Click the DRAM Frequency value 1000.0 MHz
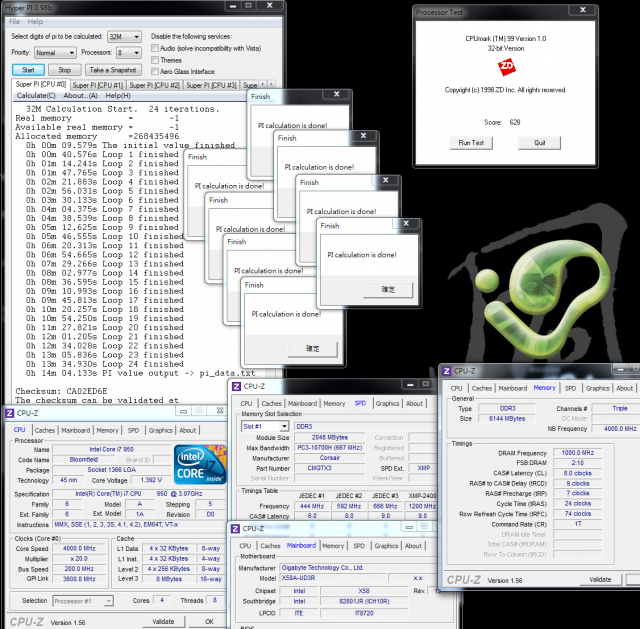Image resolution: width=640 pixels, height=629 pixels. click(x=578, y=453)
